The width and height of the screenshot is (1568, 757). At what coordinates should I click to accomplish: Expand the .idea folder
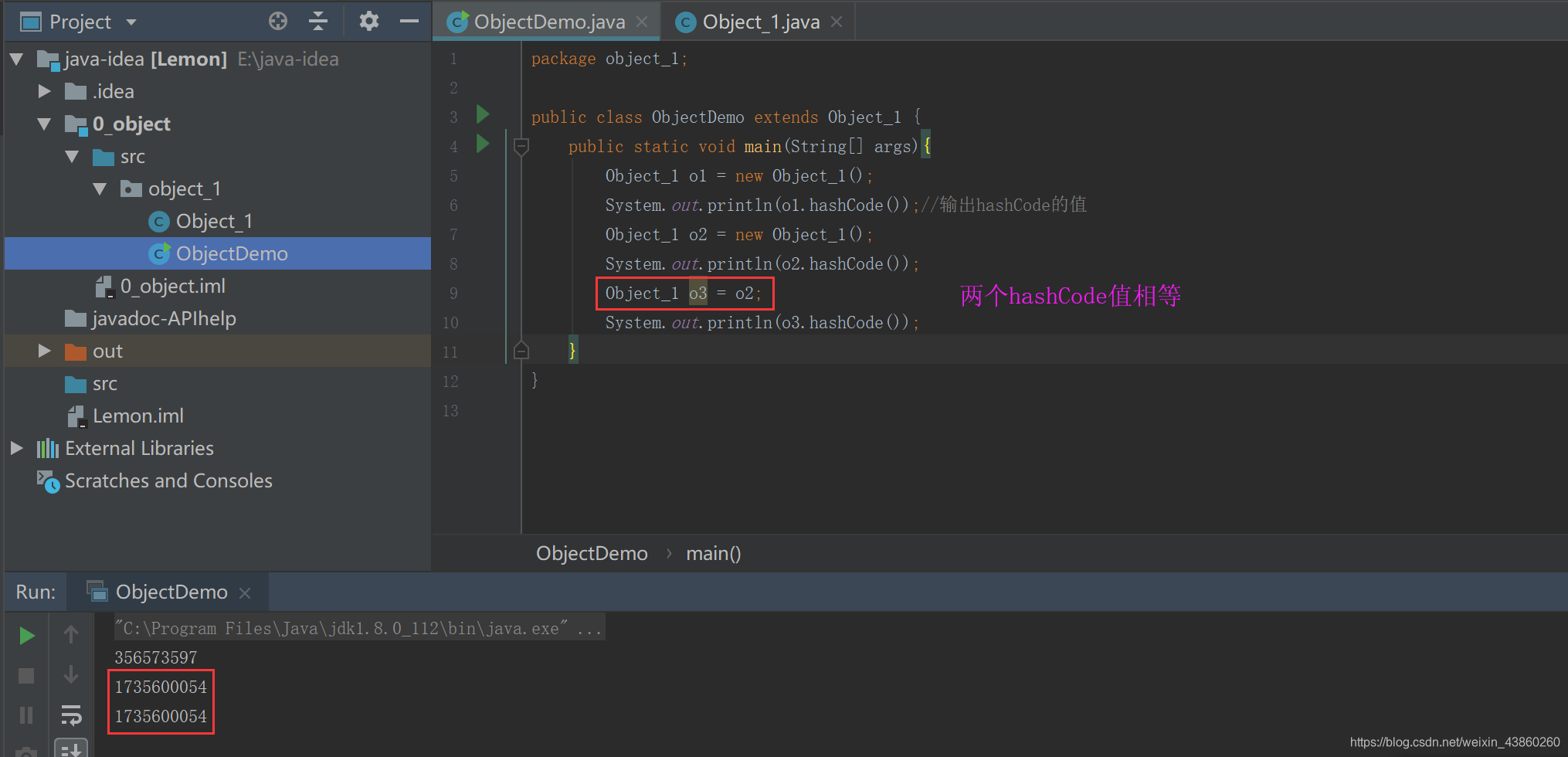tap(45, 92)
